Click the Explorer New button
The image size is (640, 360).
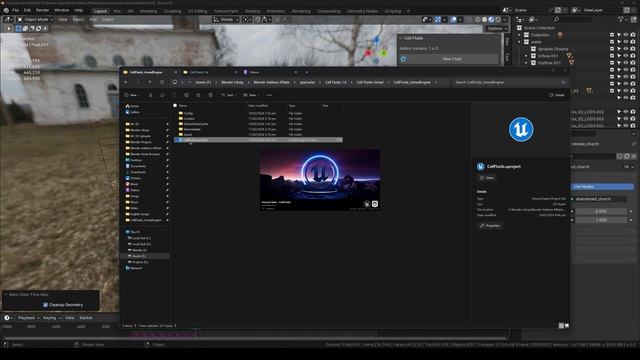131,95
